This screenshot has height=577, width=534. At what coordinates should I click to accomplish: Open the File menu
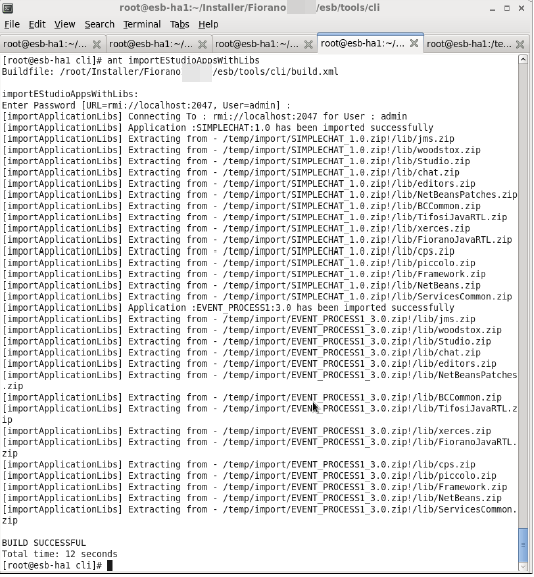pyautogui.click(x=12, y=24)
